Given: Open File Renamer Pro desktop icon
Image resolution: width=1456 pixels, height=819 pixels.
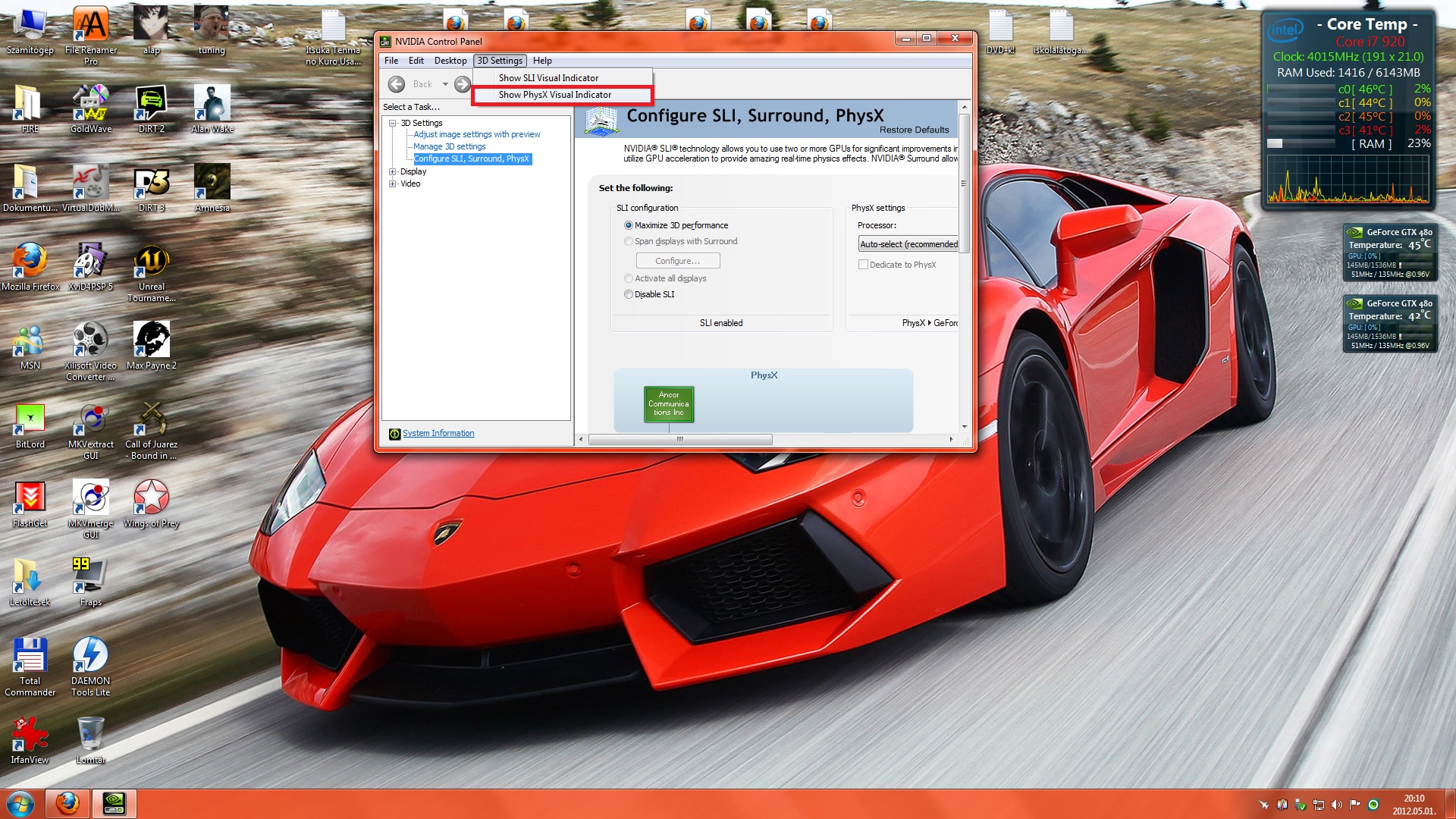Looking at the screenshot, I should [x=91, y=35].
